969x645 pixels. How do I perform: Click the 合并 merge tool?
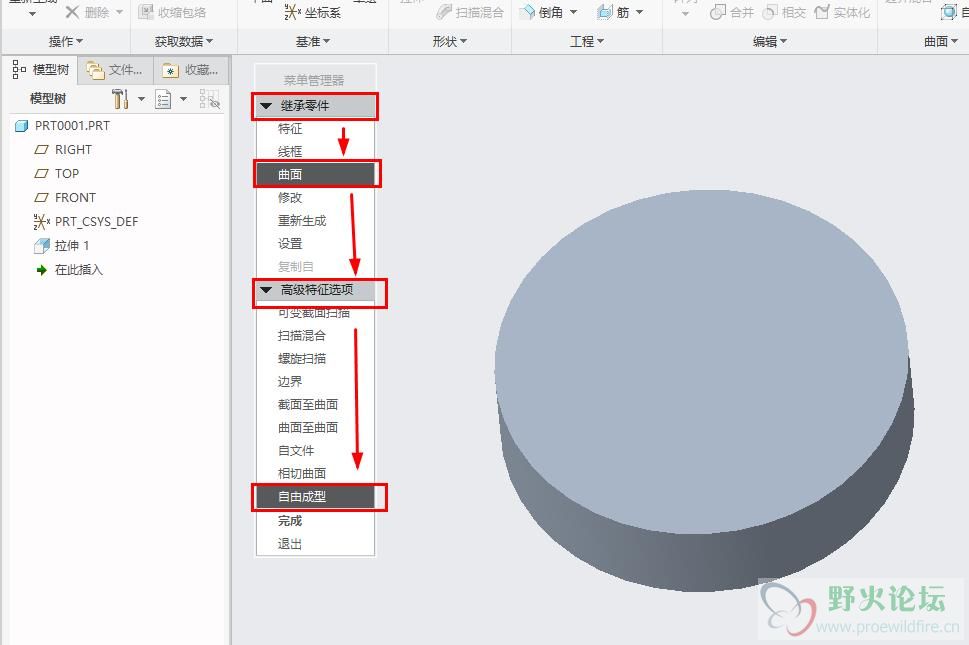coord(732,12)
